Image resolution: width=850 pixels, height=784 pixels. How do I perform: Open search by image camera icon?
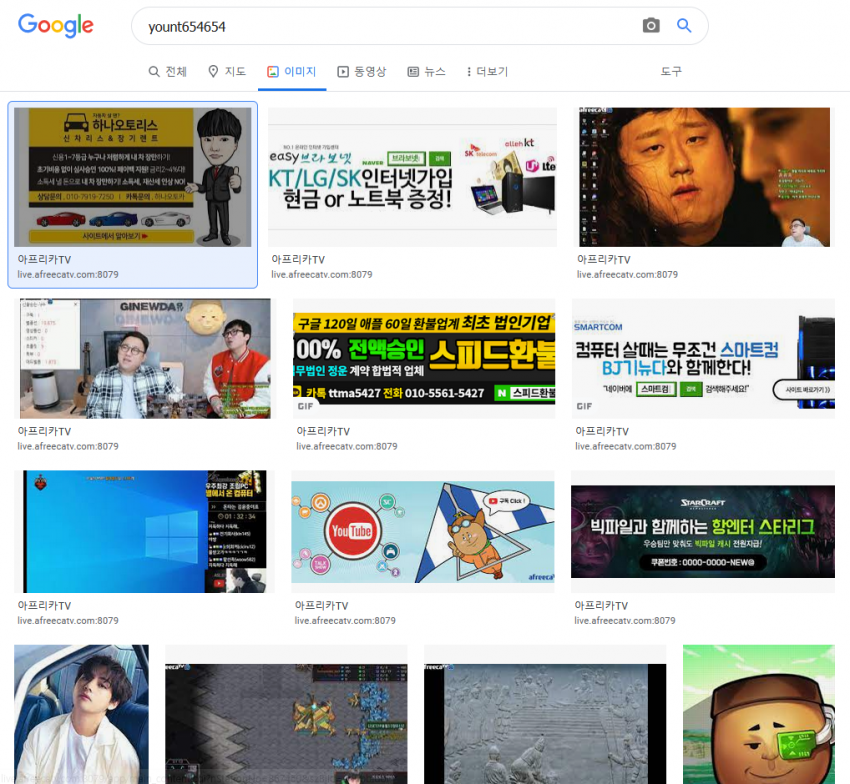(x=651, y=25)
